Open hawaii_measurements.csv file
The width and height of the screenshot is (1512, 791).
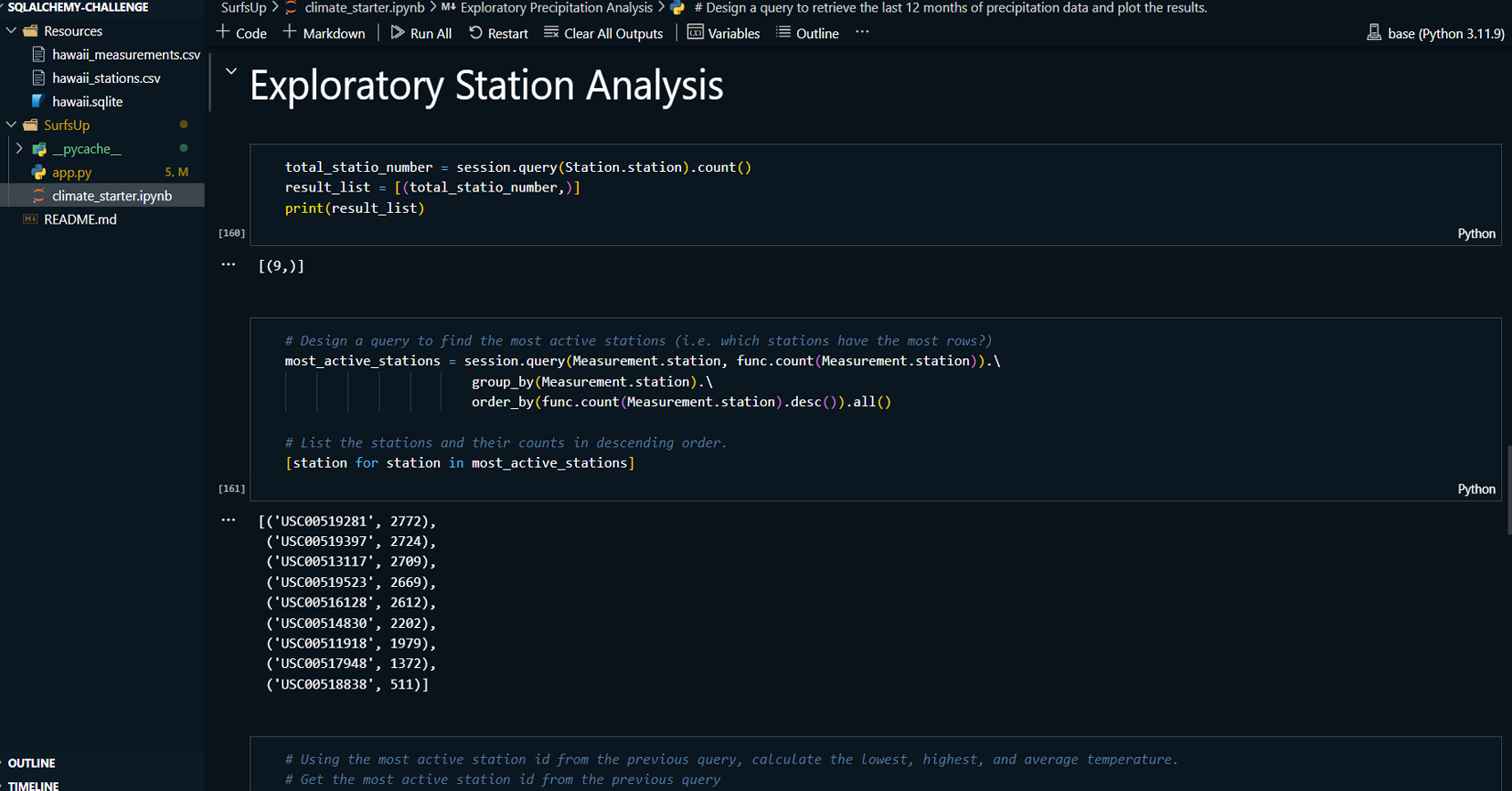tap(126, 54)
